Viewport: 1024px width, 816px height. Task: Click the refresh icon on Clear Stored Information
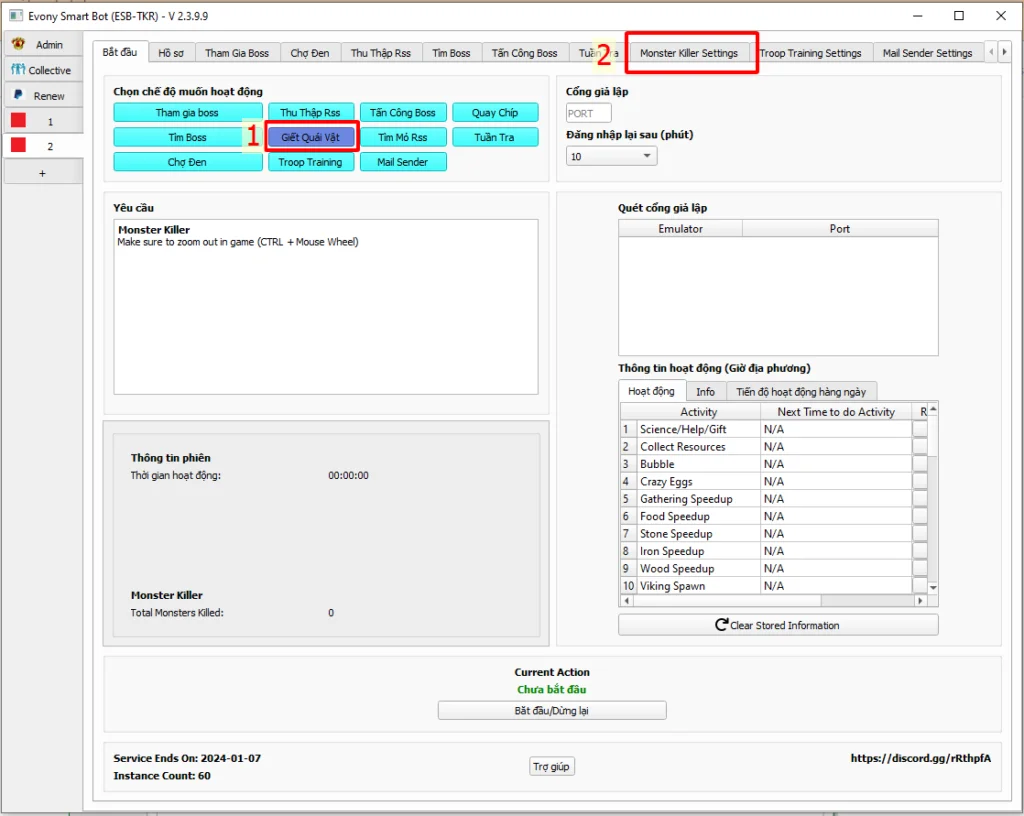[721, 625]
